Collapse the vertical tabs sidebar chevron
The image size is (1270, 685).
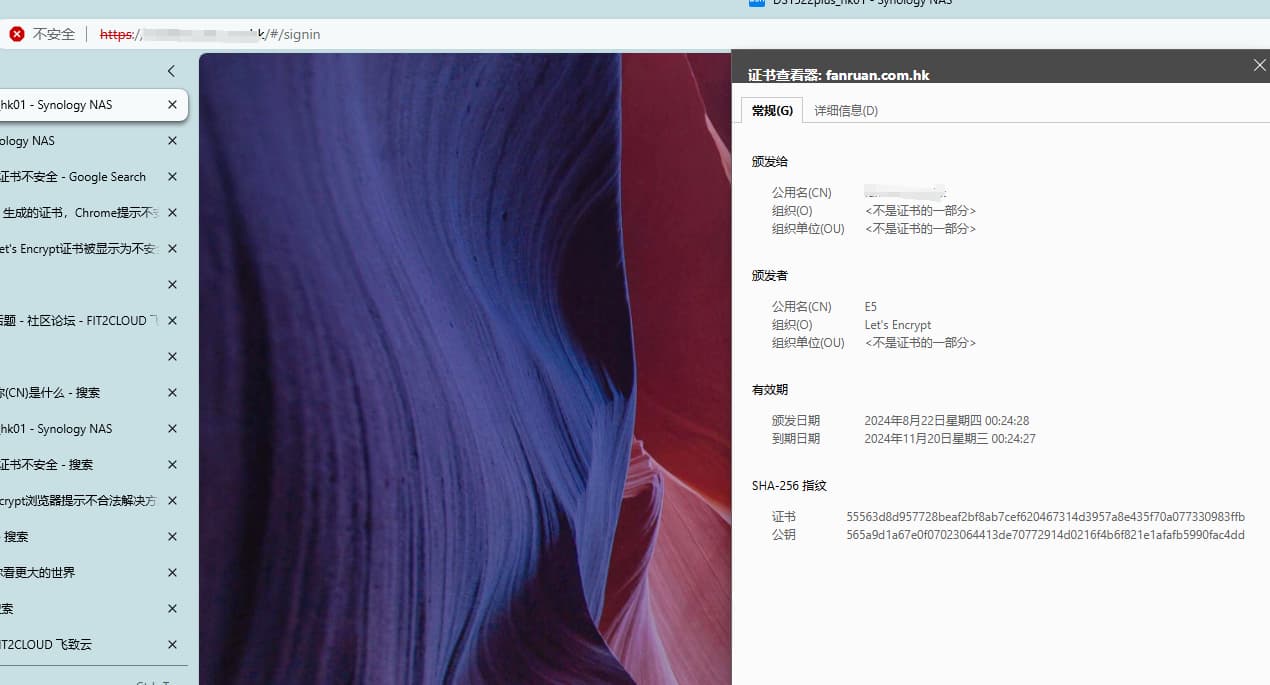click(x=171, y=71)
